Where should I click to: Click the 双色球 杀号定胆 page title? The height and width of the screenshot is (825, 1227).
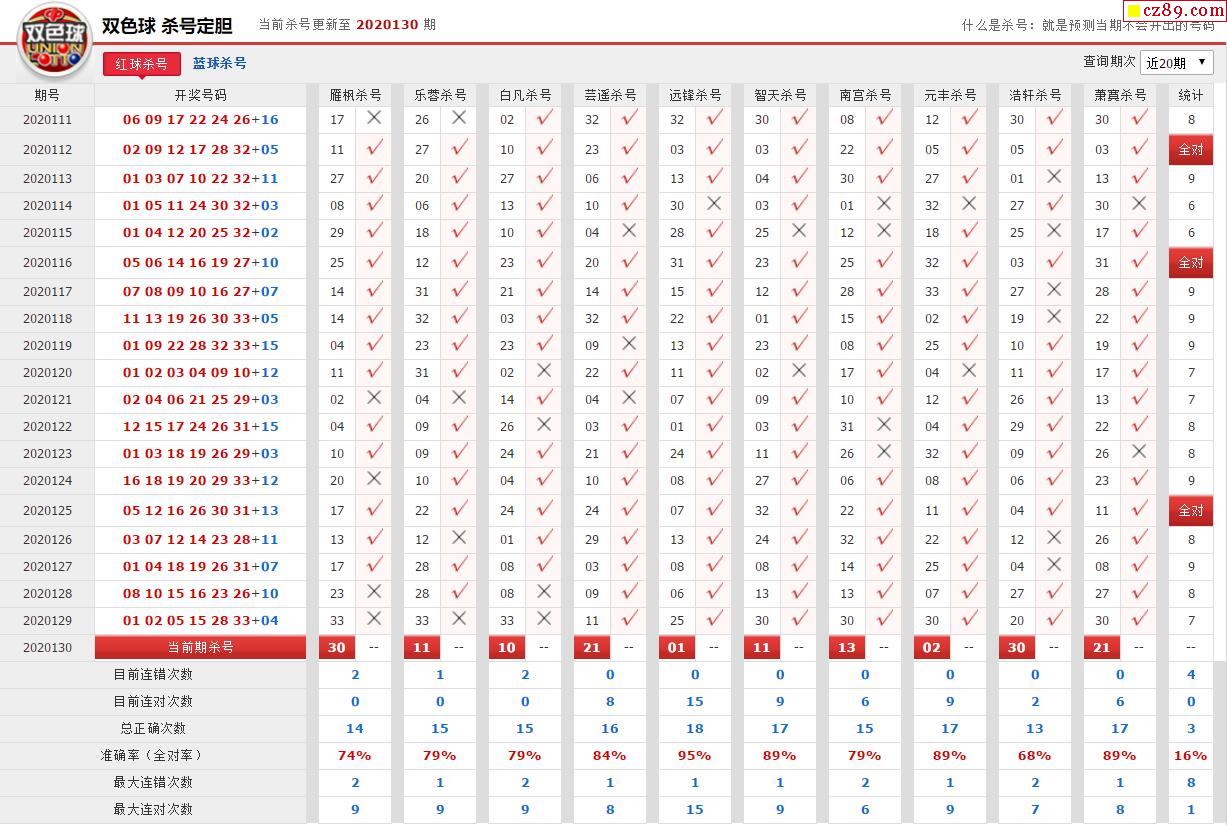point(166,25)
